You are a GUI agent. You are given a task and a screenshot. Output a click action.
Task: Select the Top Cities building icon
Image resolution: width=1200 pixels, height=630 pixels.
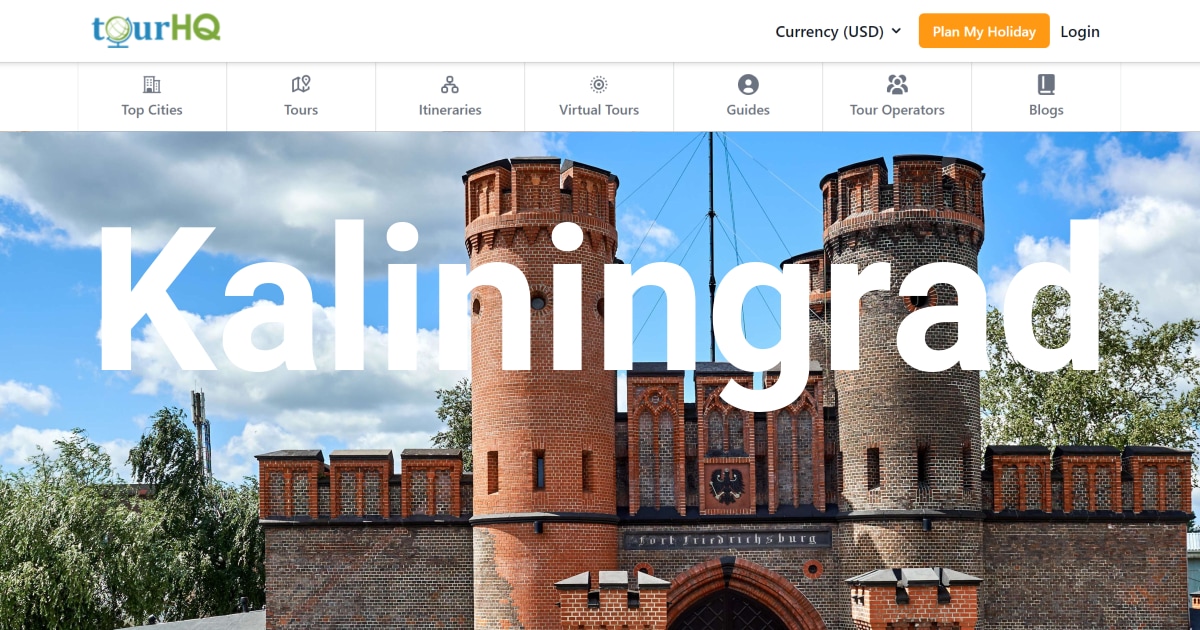151,84
